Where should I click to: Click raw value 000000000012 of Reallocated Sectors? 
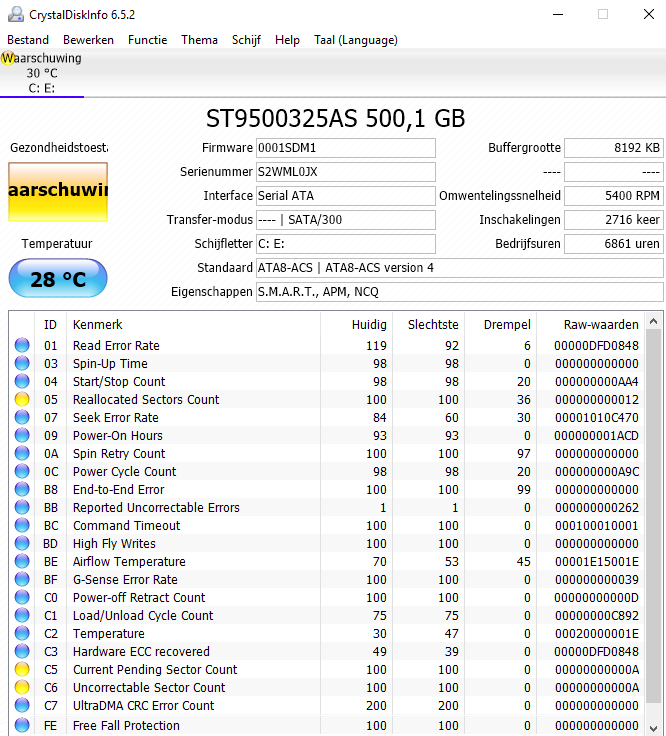pos(597,399)
